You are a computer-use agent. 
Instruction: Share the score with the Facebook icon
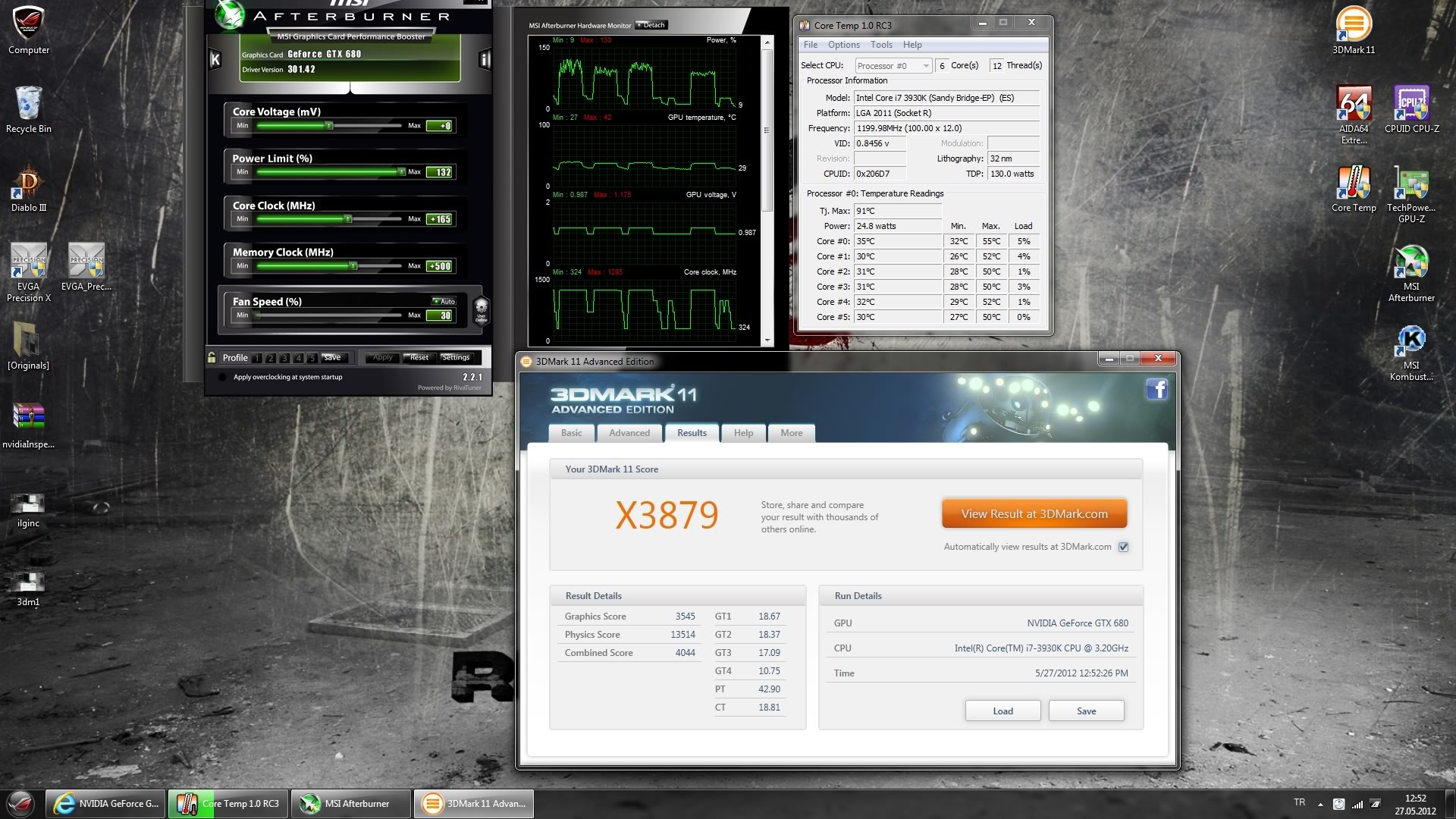(1156, 390)
